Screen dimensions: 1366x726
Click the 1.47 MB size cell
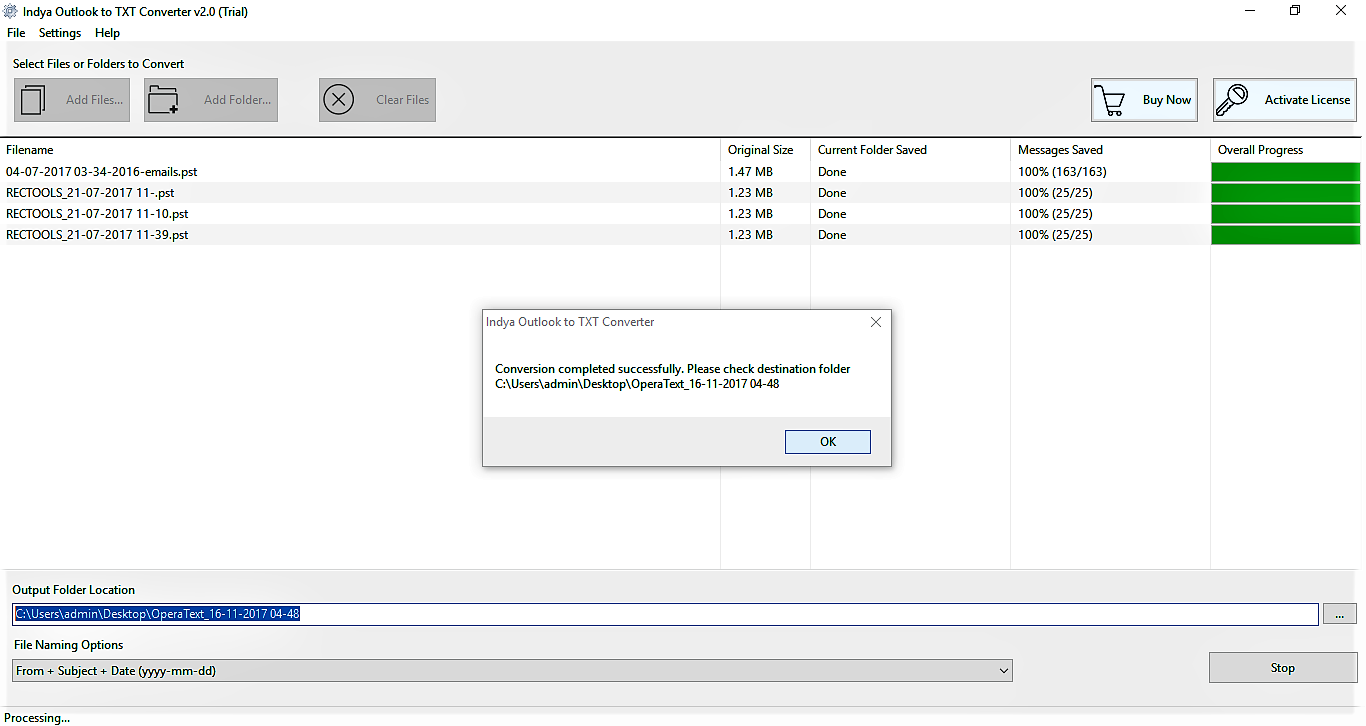[x=750, y=172]
